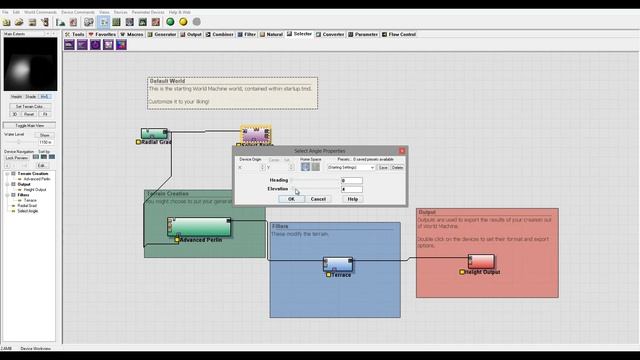Click the water level value field

click(46, 142)
